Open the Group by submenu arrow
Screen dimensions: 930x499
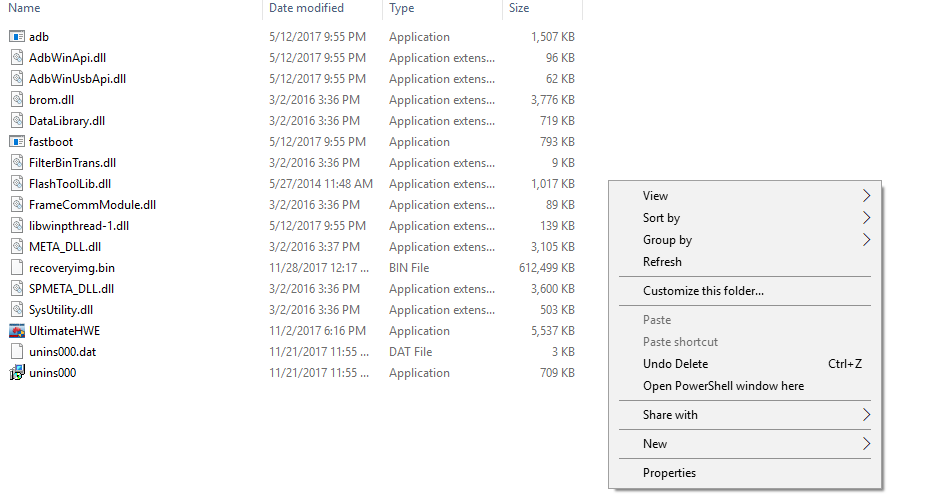coord(867,240)
